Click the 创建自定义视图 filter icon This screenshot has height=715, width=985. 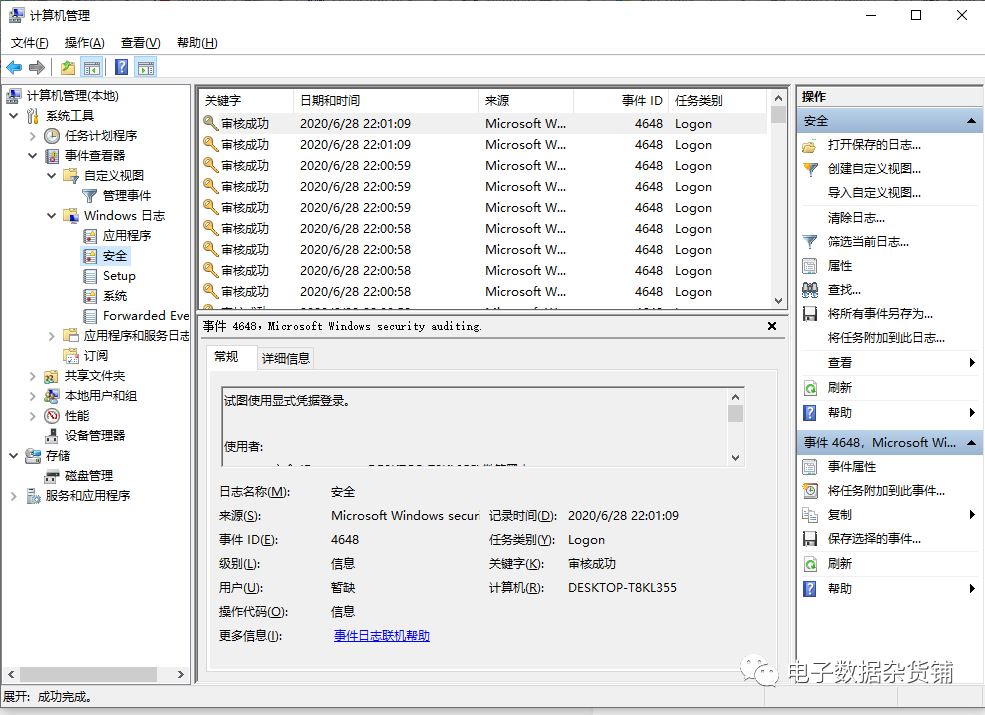tap(808, 169)
